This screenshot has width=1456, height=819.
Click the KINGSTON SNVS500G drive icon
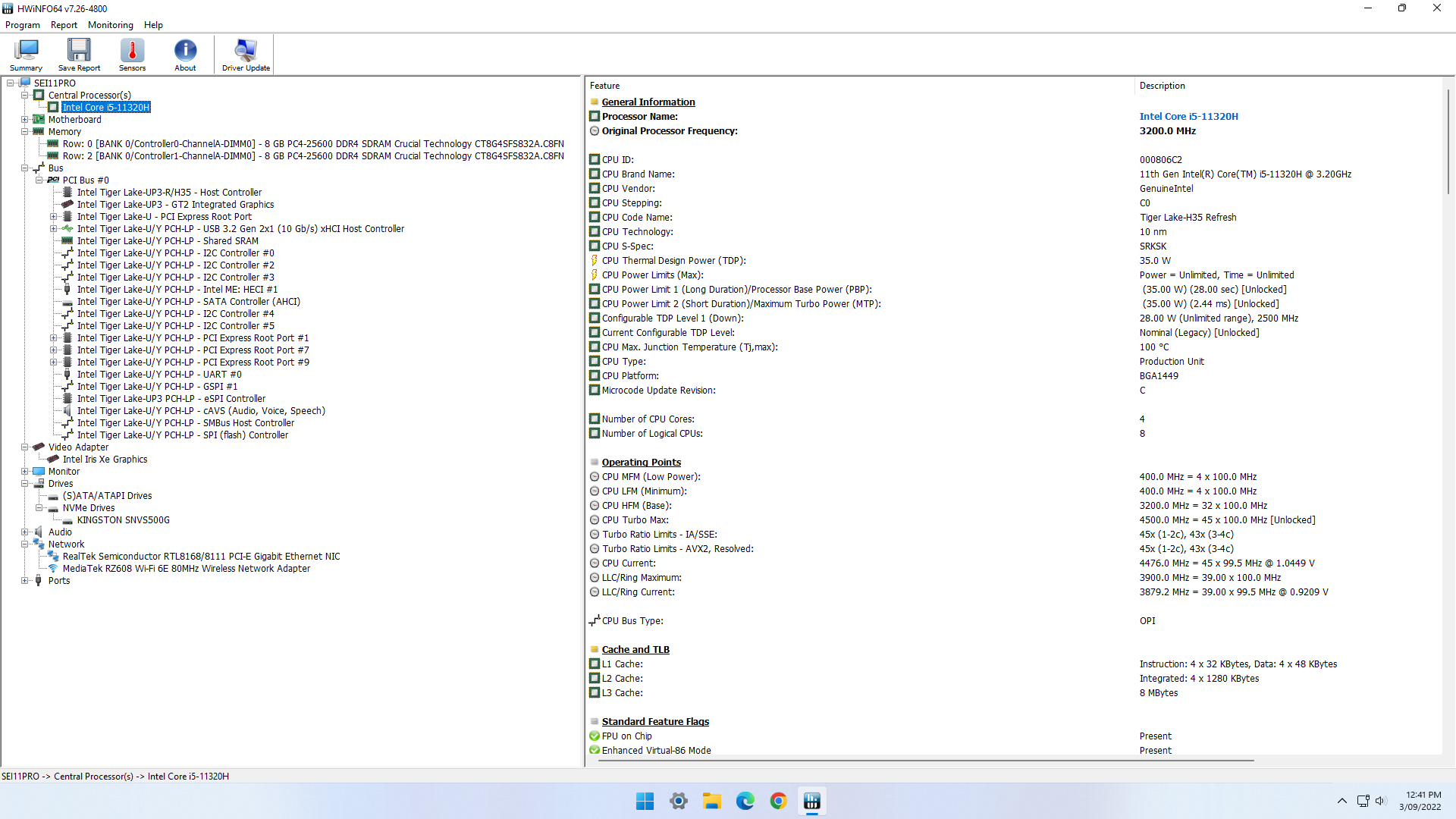(x=67, y=520)
